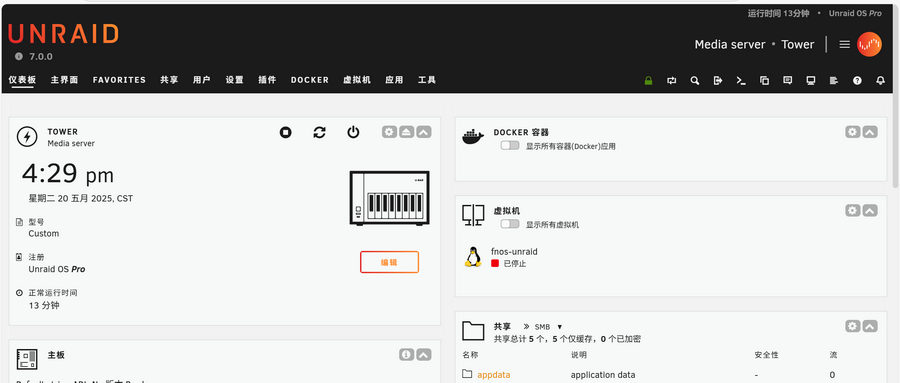The width and height of the screenshot is (900, 383).
Task: Click the '安全性' column header
Action: (766, 355)
